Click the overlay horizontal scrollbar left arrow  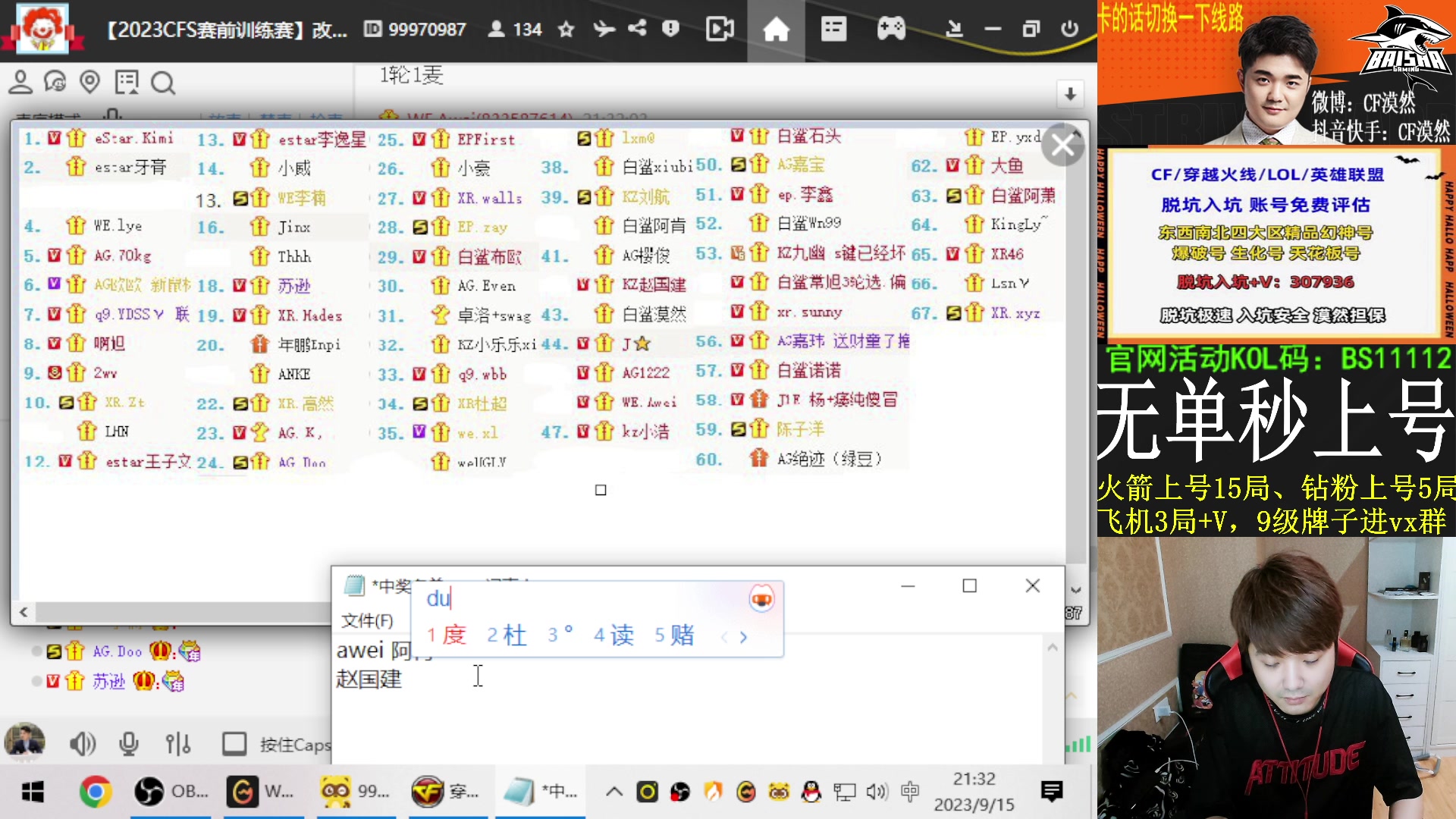point(24,612)
